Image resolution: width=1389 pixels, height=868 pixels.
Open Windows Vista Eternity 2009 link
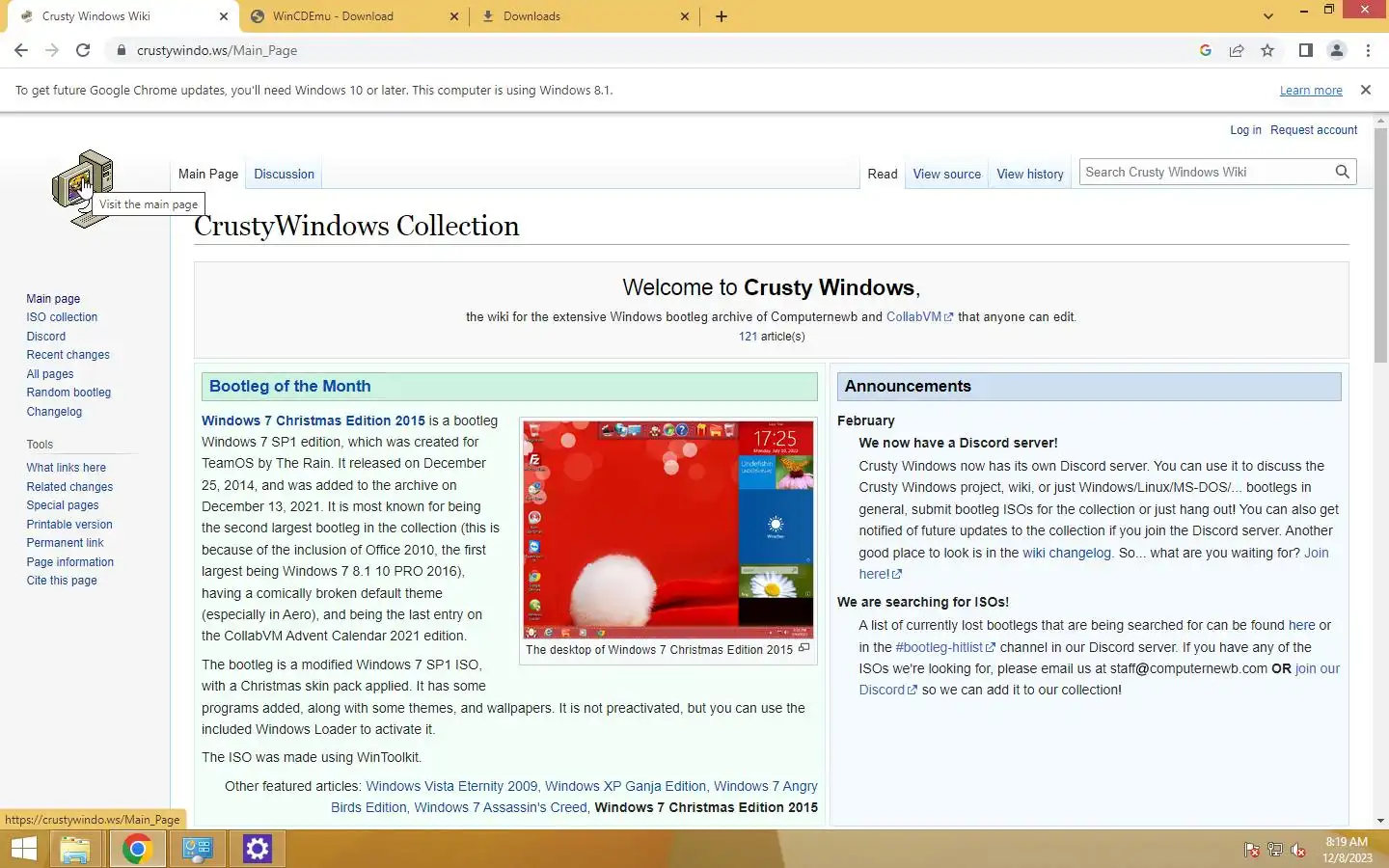[x=451, y=786]
